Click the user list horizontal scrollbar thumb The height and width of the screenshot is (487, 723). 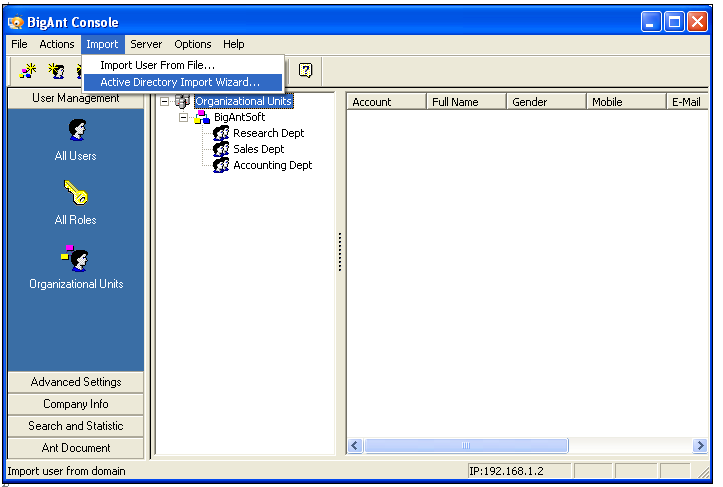466,445
